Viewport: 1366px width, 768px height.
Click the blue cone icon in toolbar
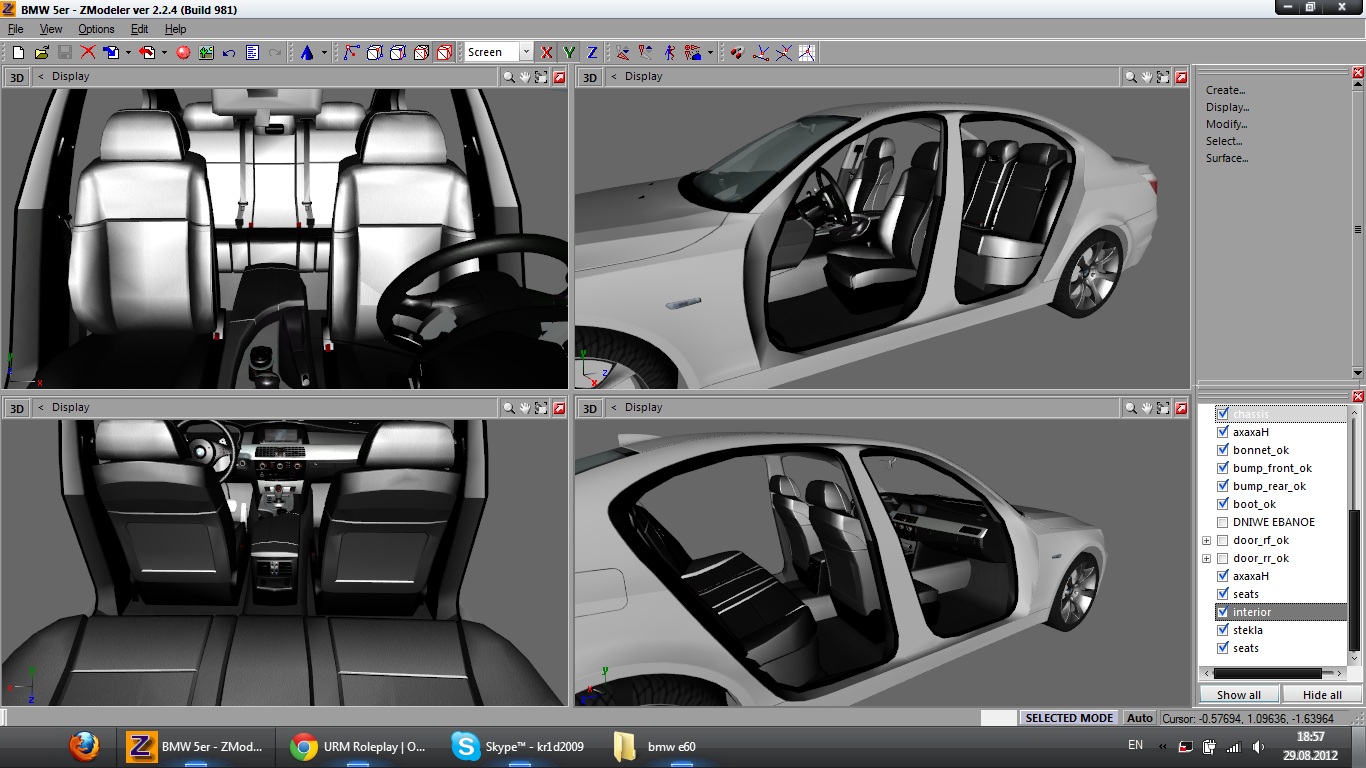(x=307, y=52)
